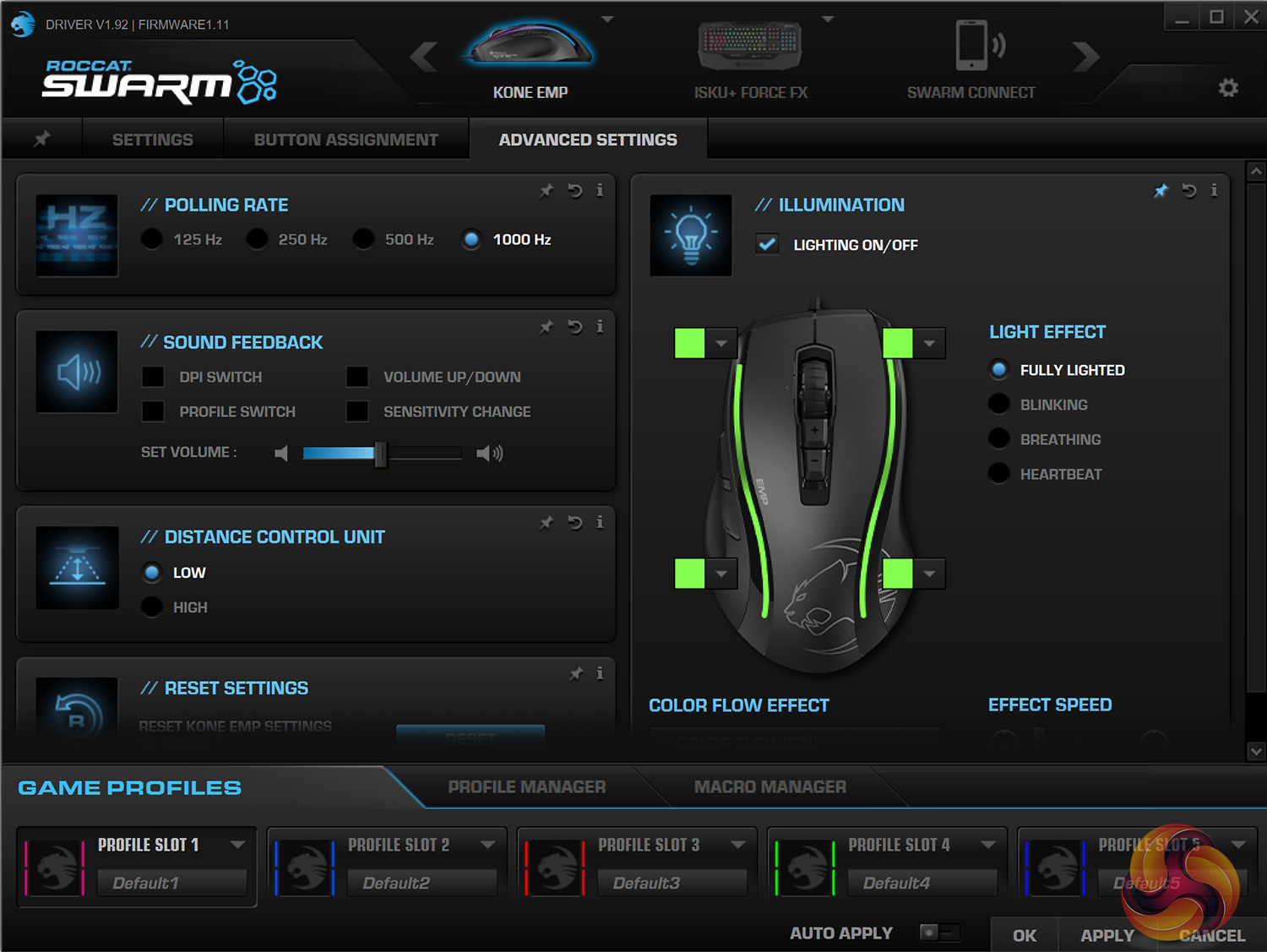1267x952 pixels.
Task: Open the Profile Slot 2 dropdown
Action: pyautogui.click(x=488, y=845)
